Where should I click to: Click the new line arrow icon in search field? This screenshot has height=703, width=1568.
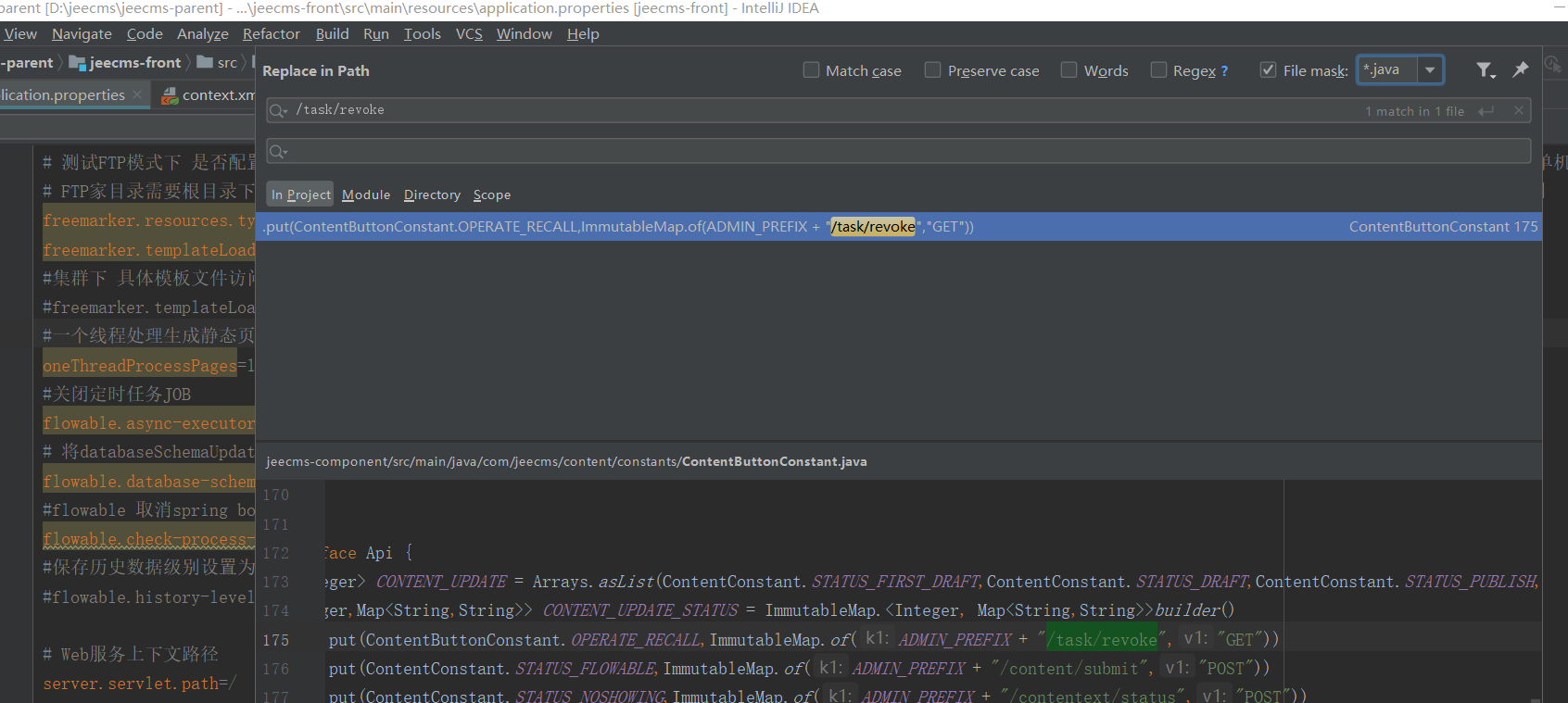click(1486, 111)
